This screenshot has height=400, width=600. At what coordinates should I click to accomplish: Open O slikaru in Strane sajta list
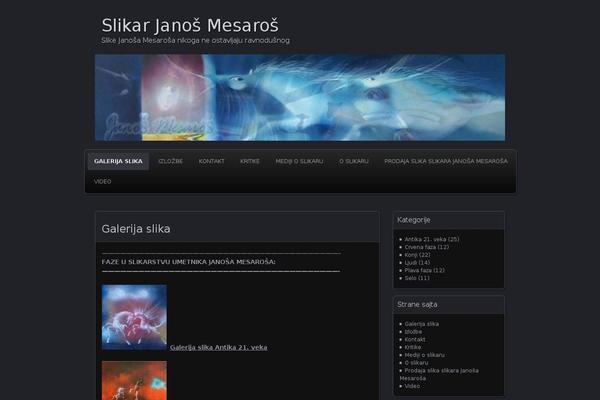pos(416,362)
